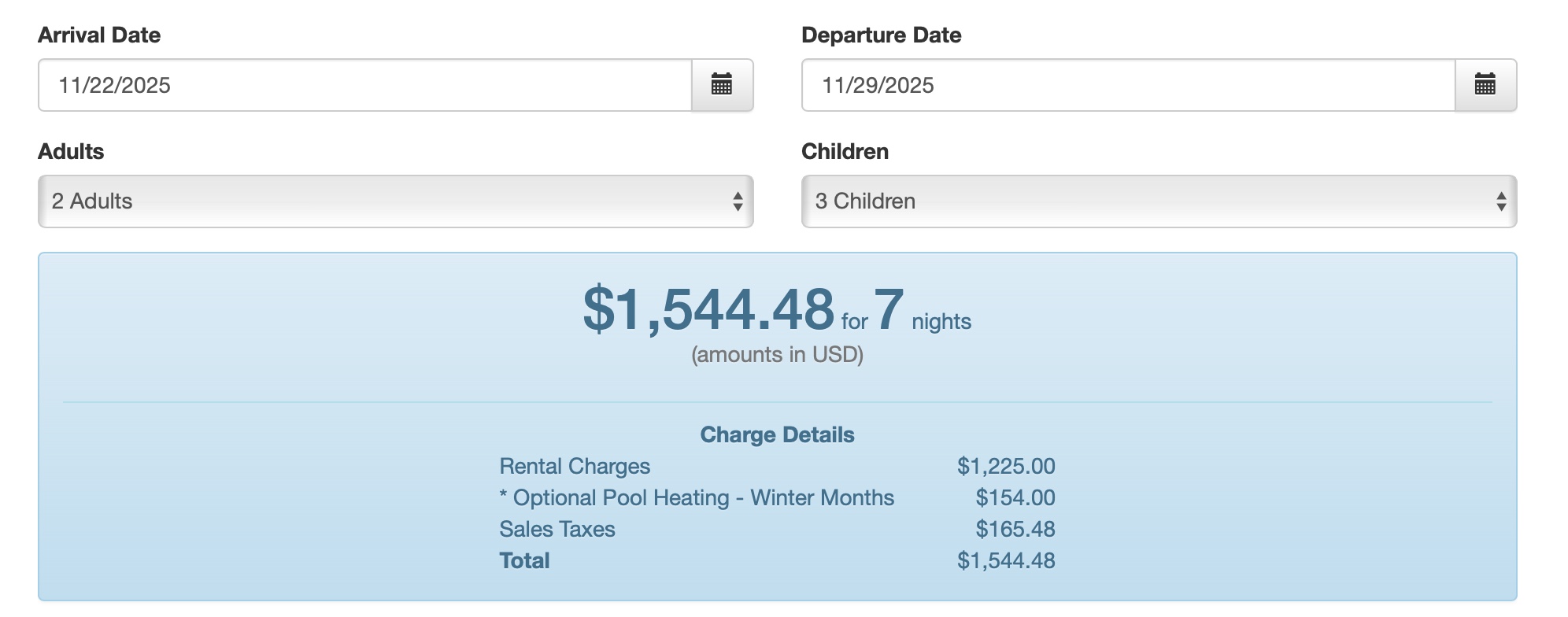Open the Arrival Date calendar picker icon

pyautogui.click(x=722, y=85)
